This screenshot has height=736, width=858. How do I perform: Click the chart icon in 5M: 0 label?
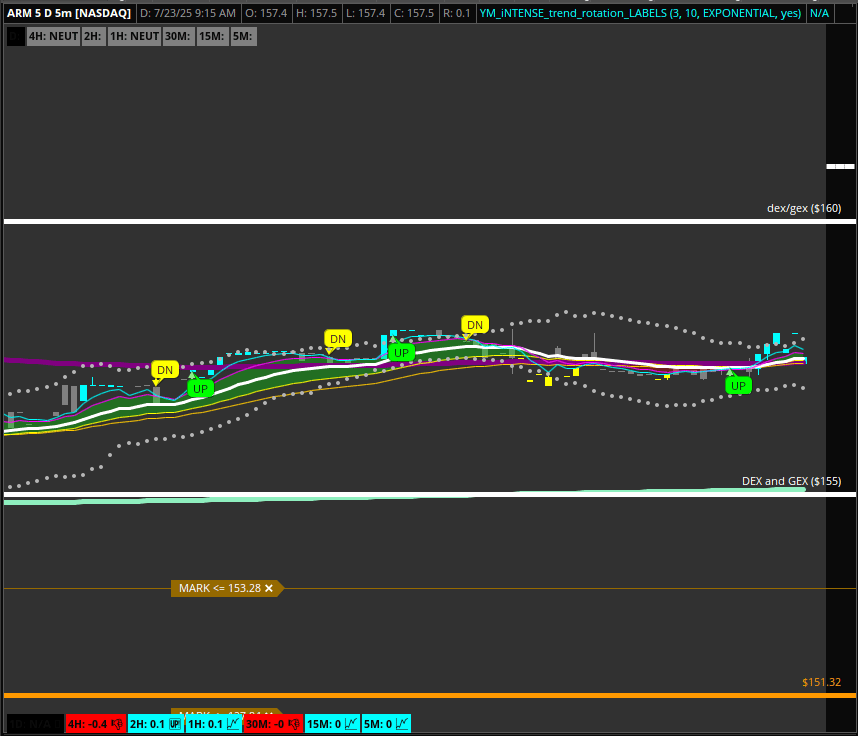point(402,724)
